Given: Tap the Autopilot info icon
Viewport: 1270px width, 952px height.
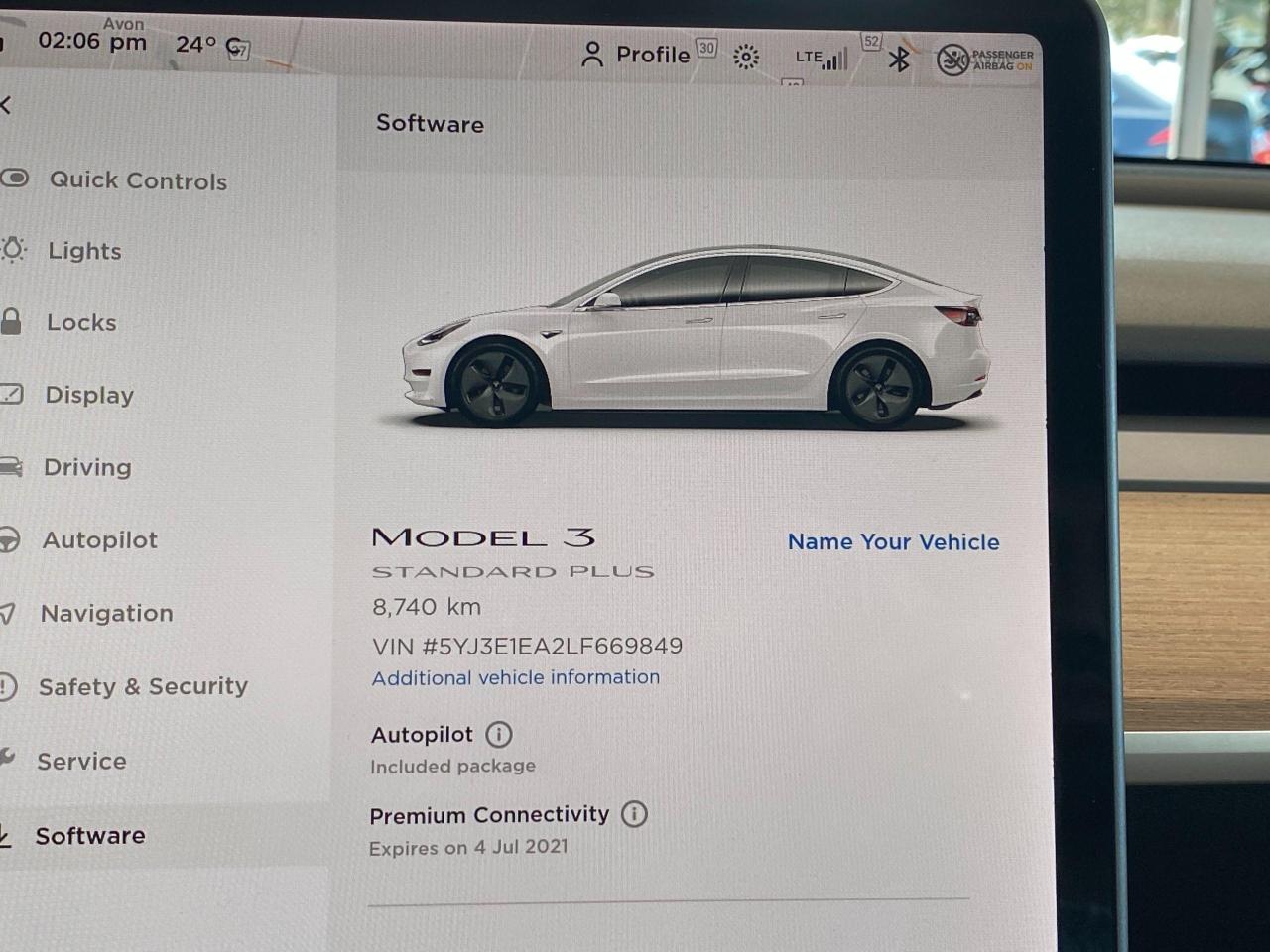Looking at the screenshot, I should click(x=499, y=735).
